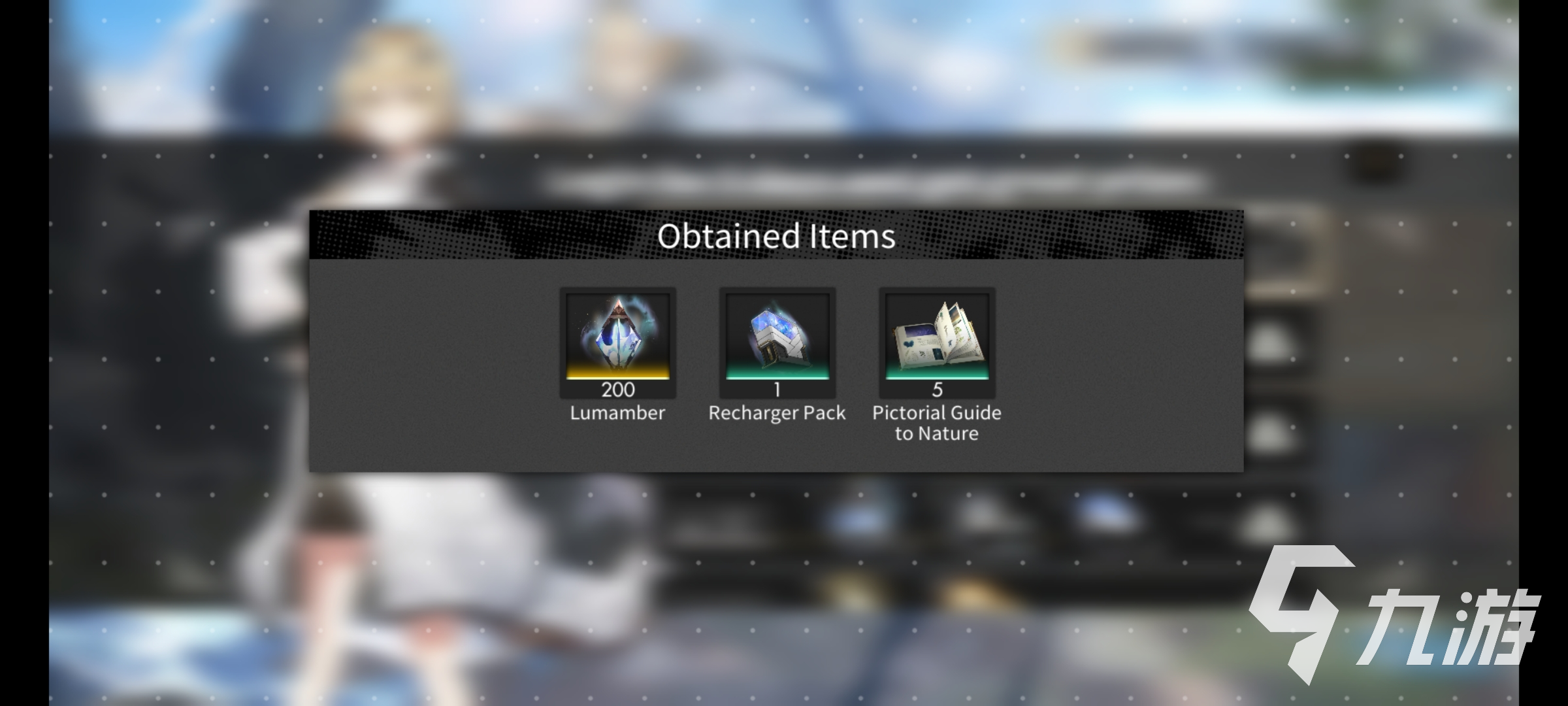Click the Pictorial Guide to Nature label
This screenshot has width=1568, height=706.
tap(937, 423)
